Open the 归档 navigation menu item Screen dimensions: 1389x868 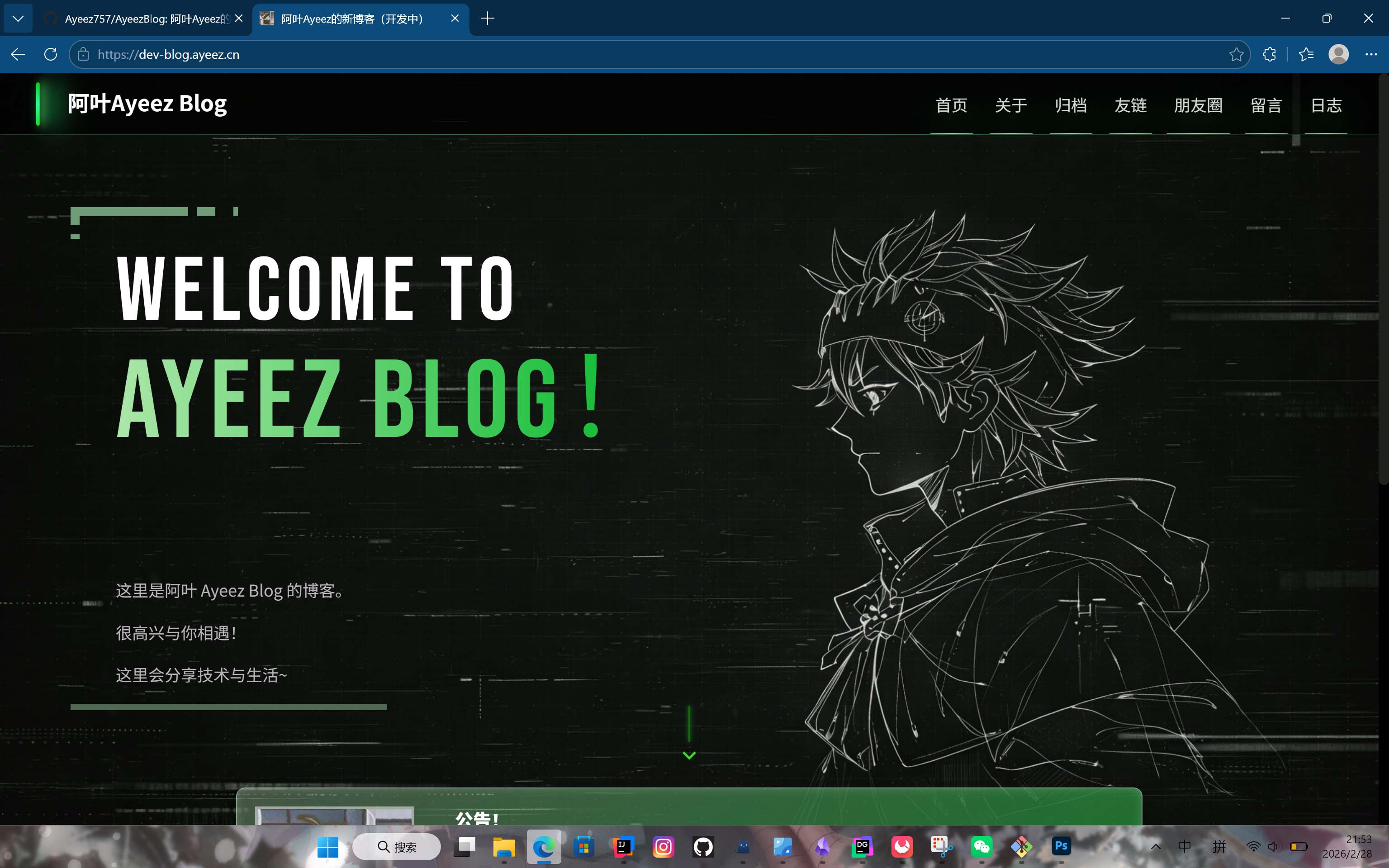1071,106
